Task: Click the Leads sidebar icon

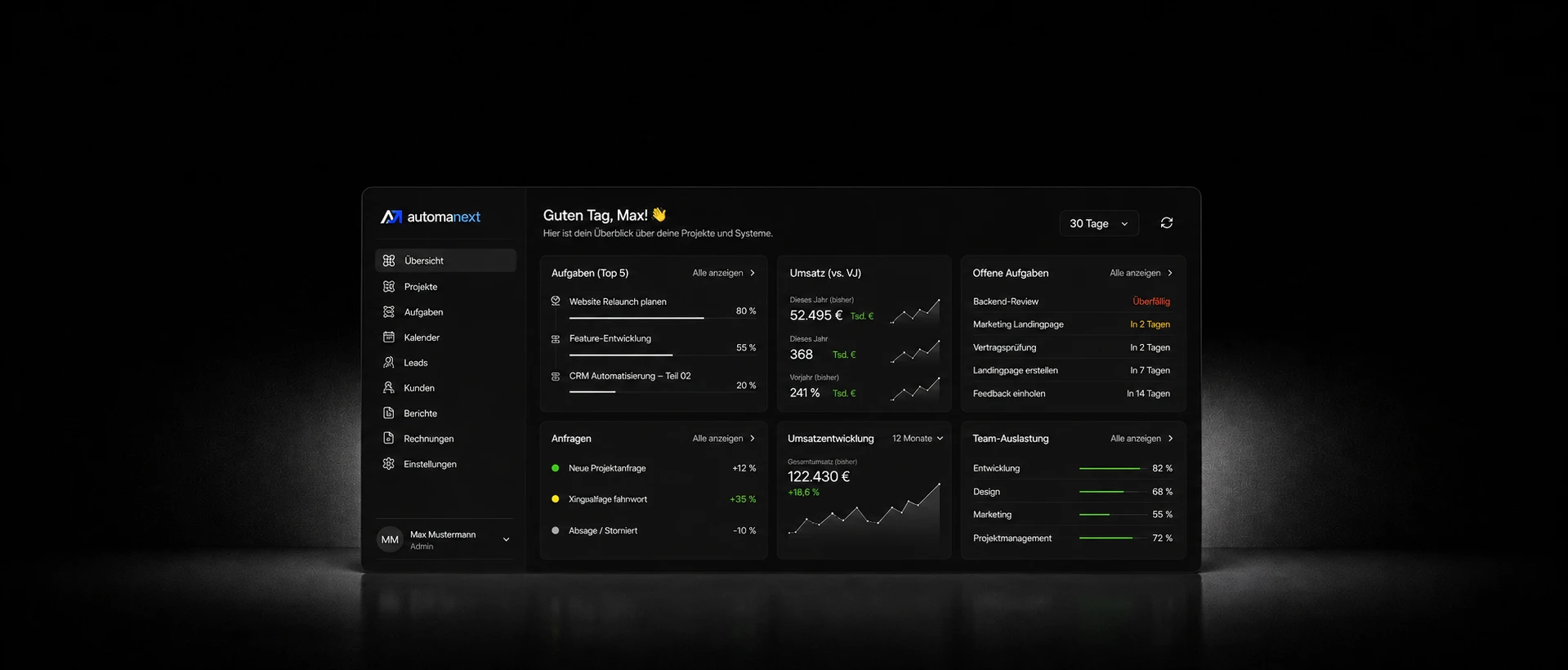Action: click(389, 362)
